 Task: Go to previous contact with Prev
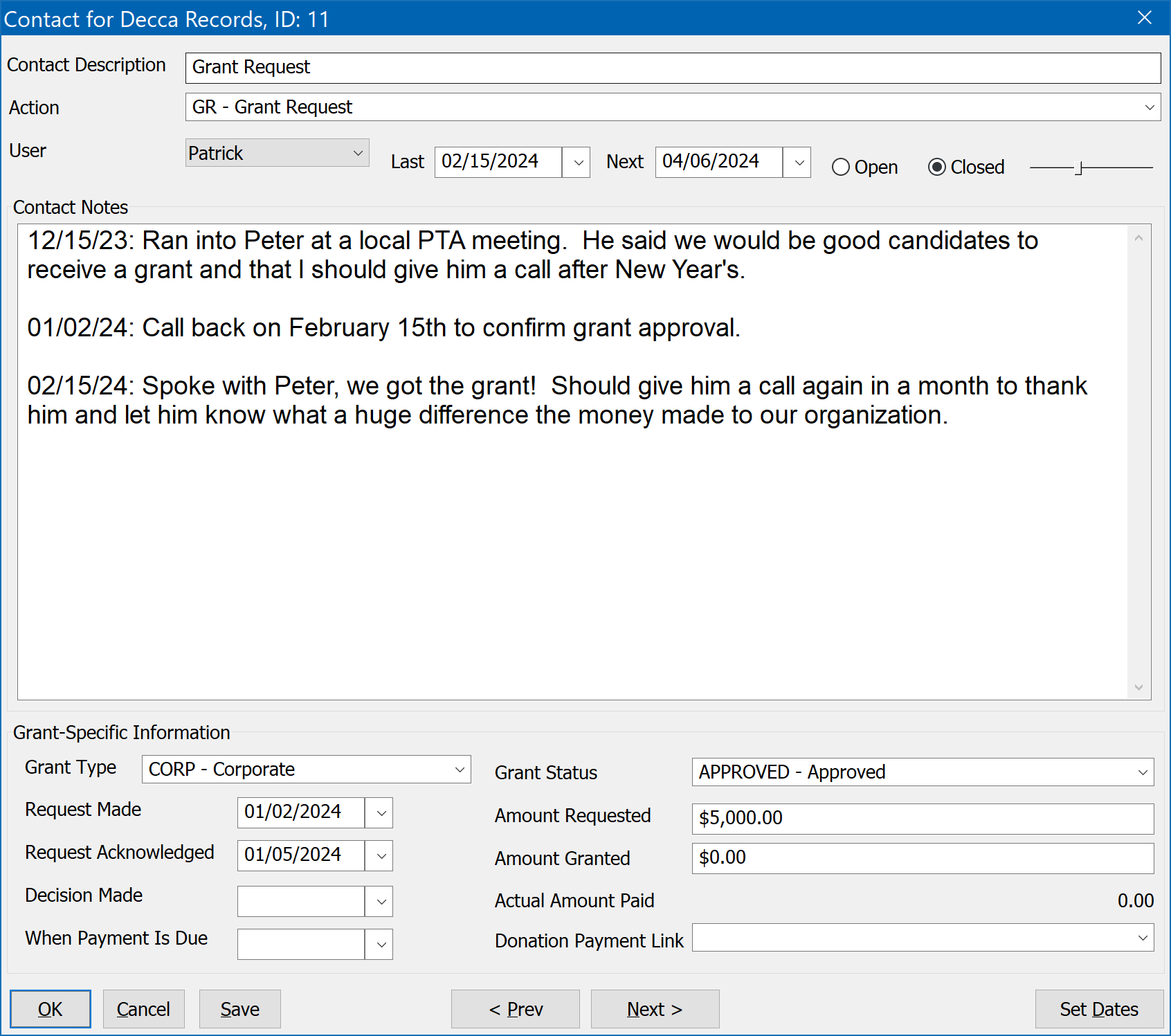pos(516,1009)
